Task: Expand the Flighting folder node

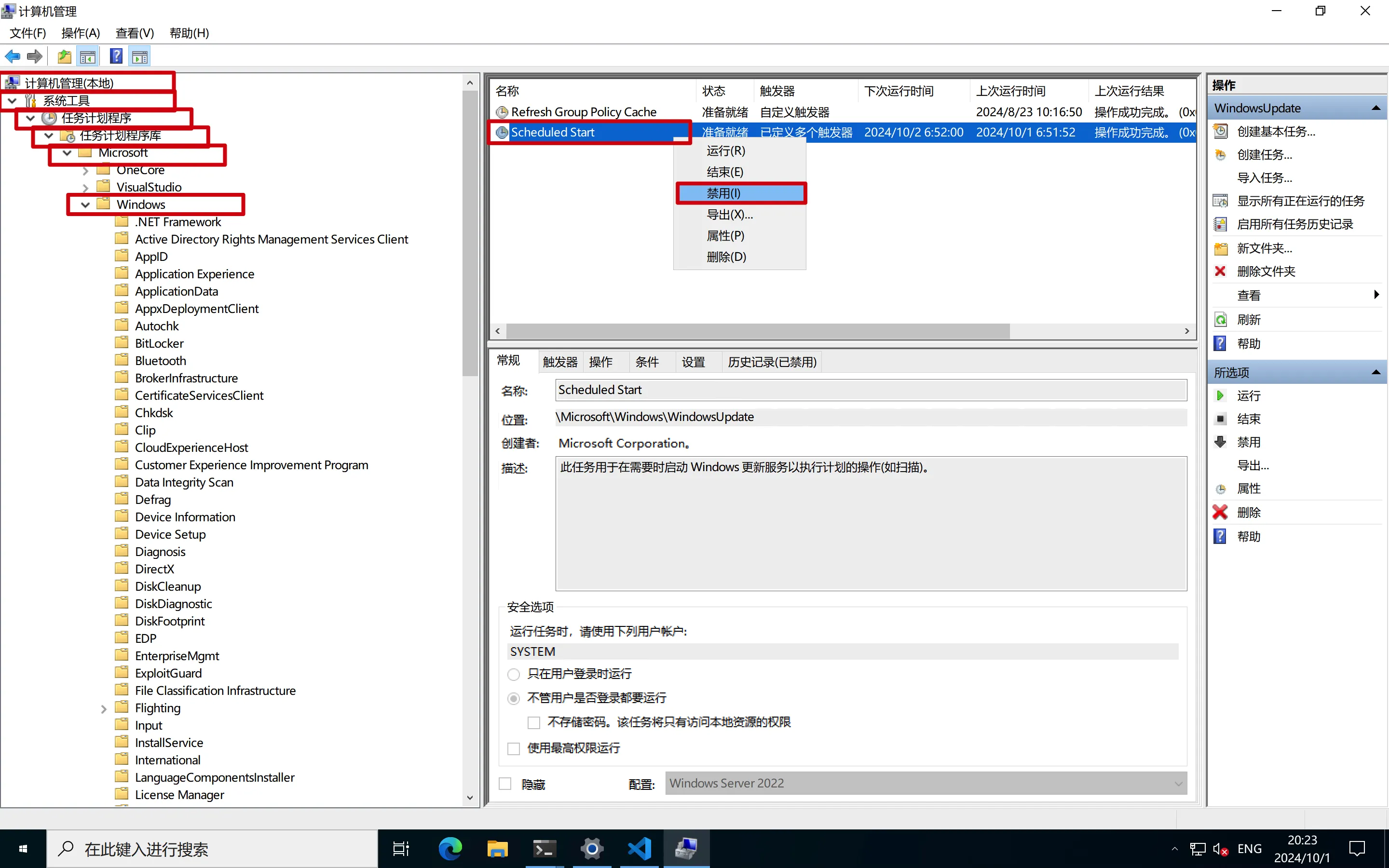Action: (103, 709)
